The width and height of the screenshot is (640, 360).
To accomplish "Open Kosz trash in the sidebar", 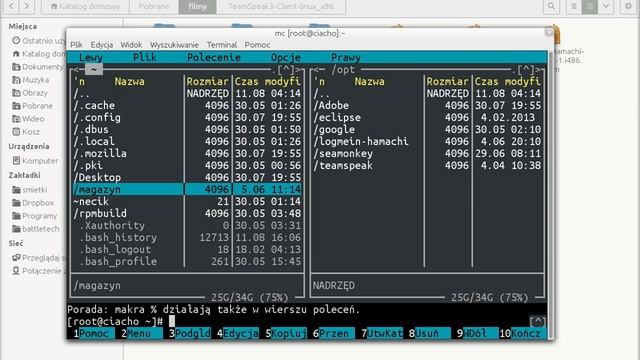I will click(26, 132).
